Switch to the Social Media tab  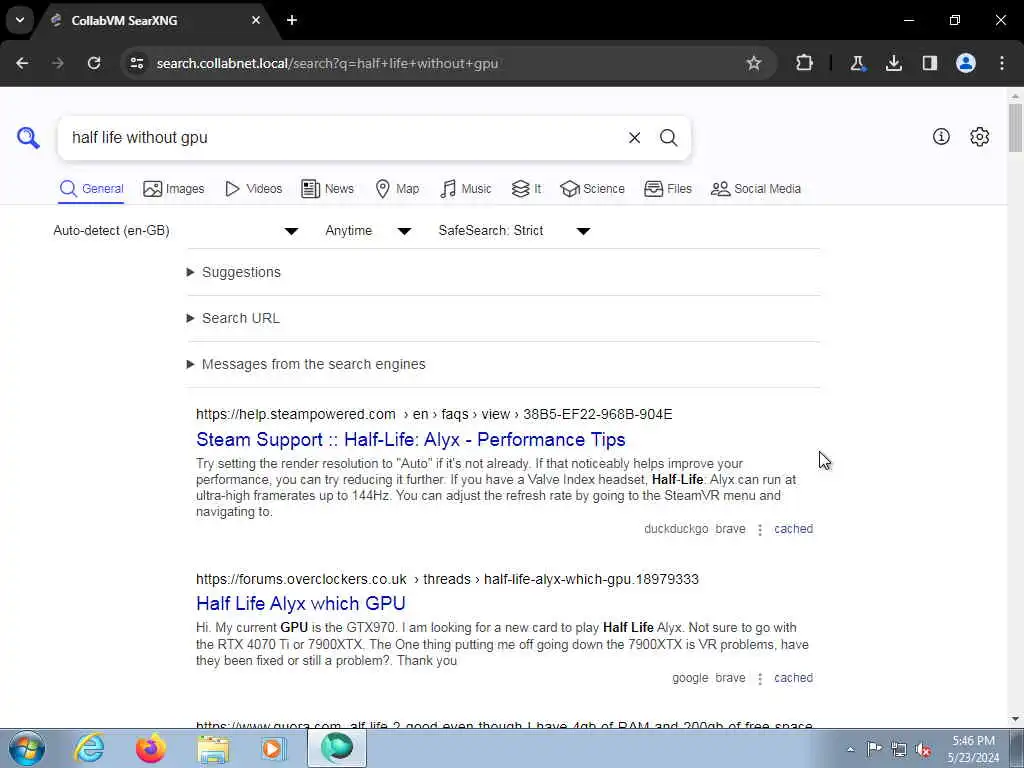(x=756, y=189)
